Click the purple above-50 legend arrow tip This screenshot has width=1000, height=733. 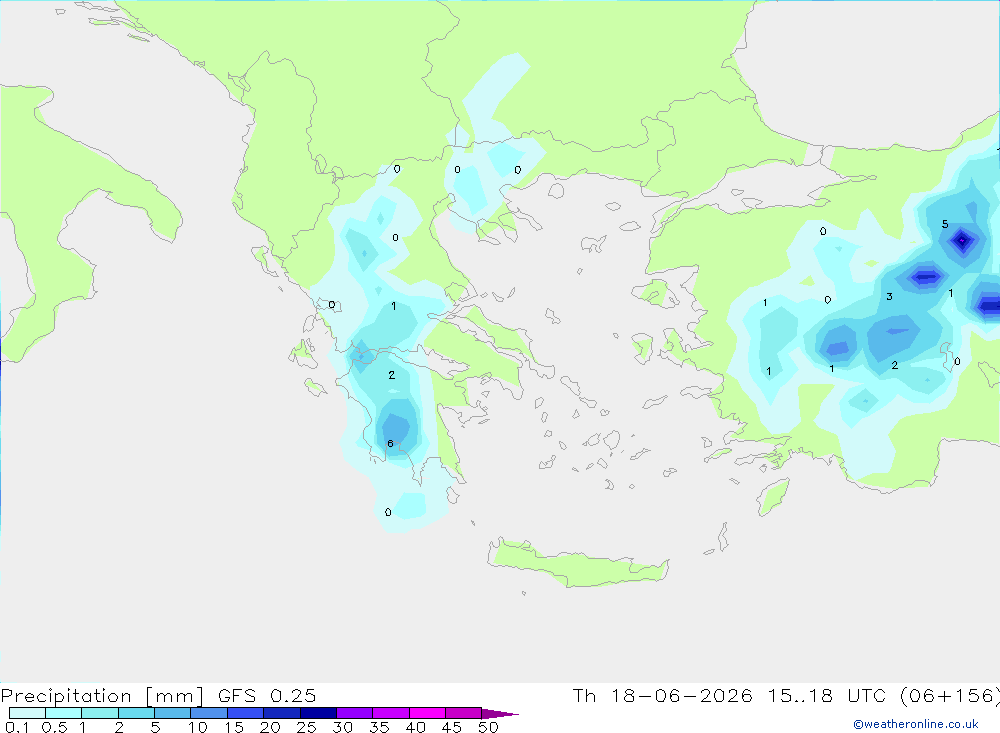(501, 714)
